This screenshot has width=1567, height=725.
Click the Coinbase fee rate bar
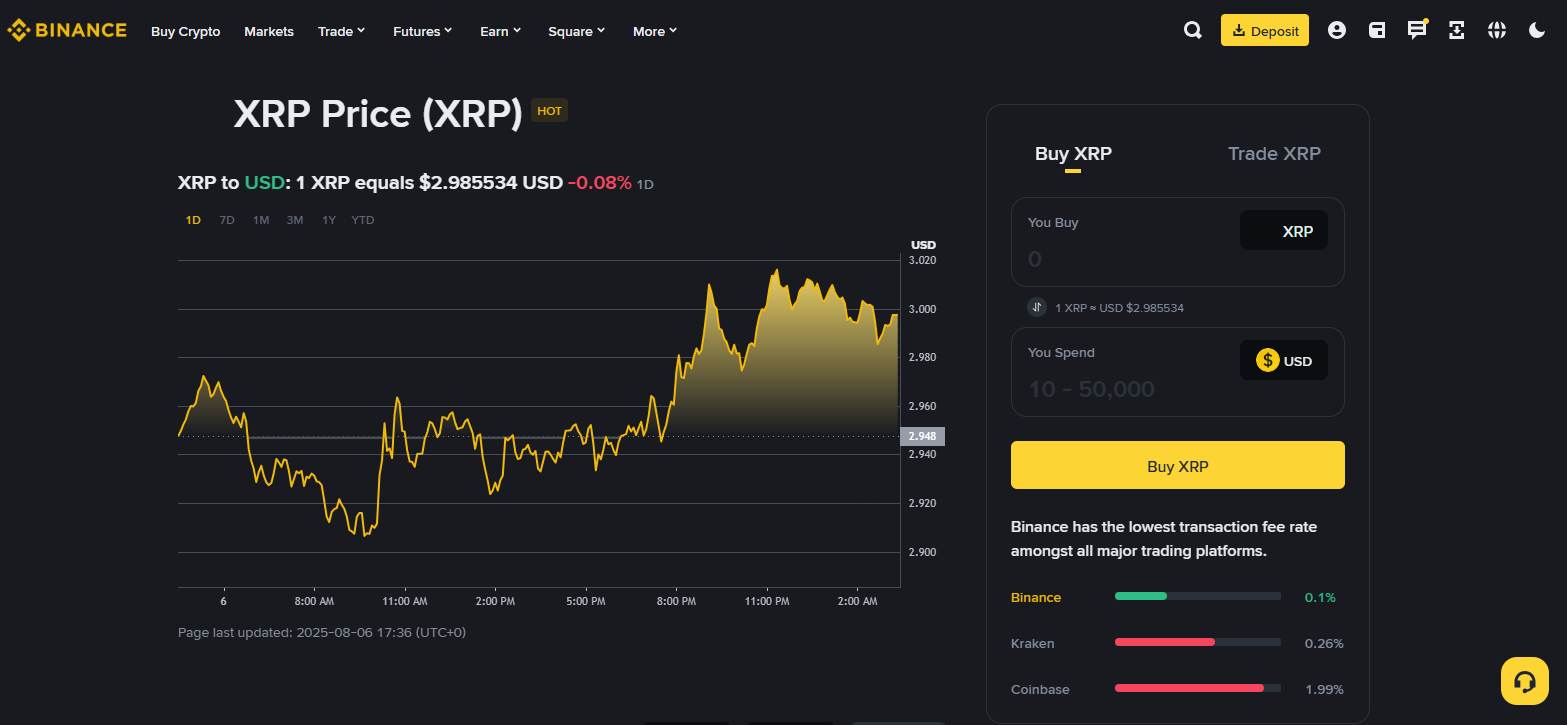point(1198,688)
